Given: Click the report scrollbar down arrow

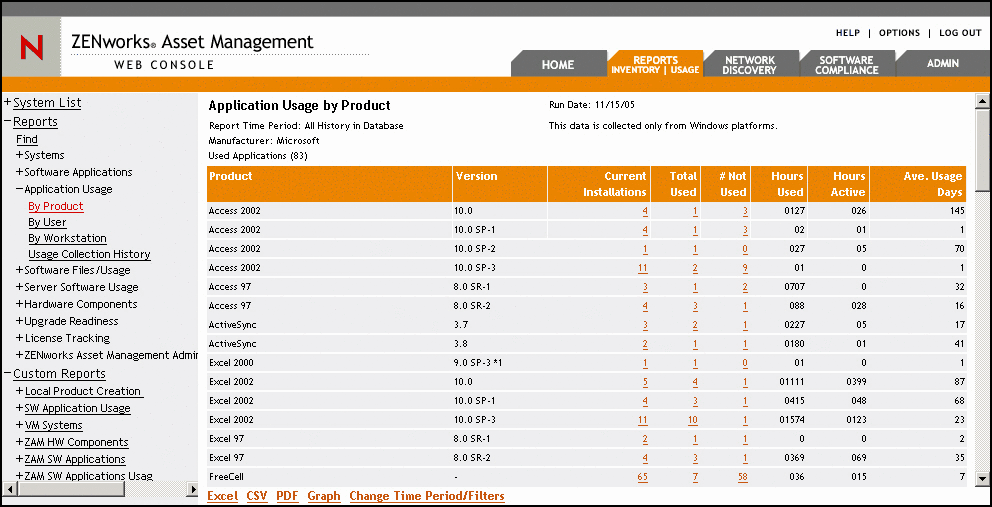Looking at the screenshot, I should click(983, 479).
